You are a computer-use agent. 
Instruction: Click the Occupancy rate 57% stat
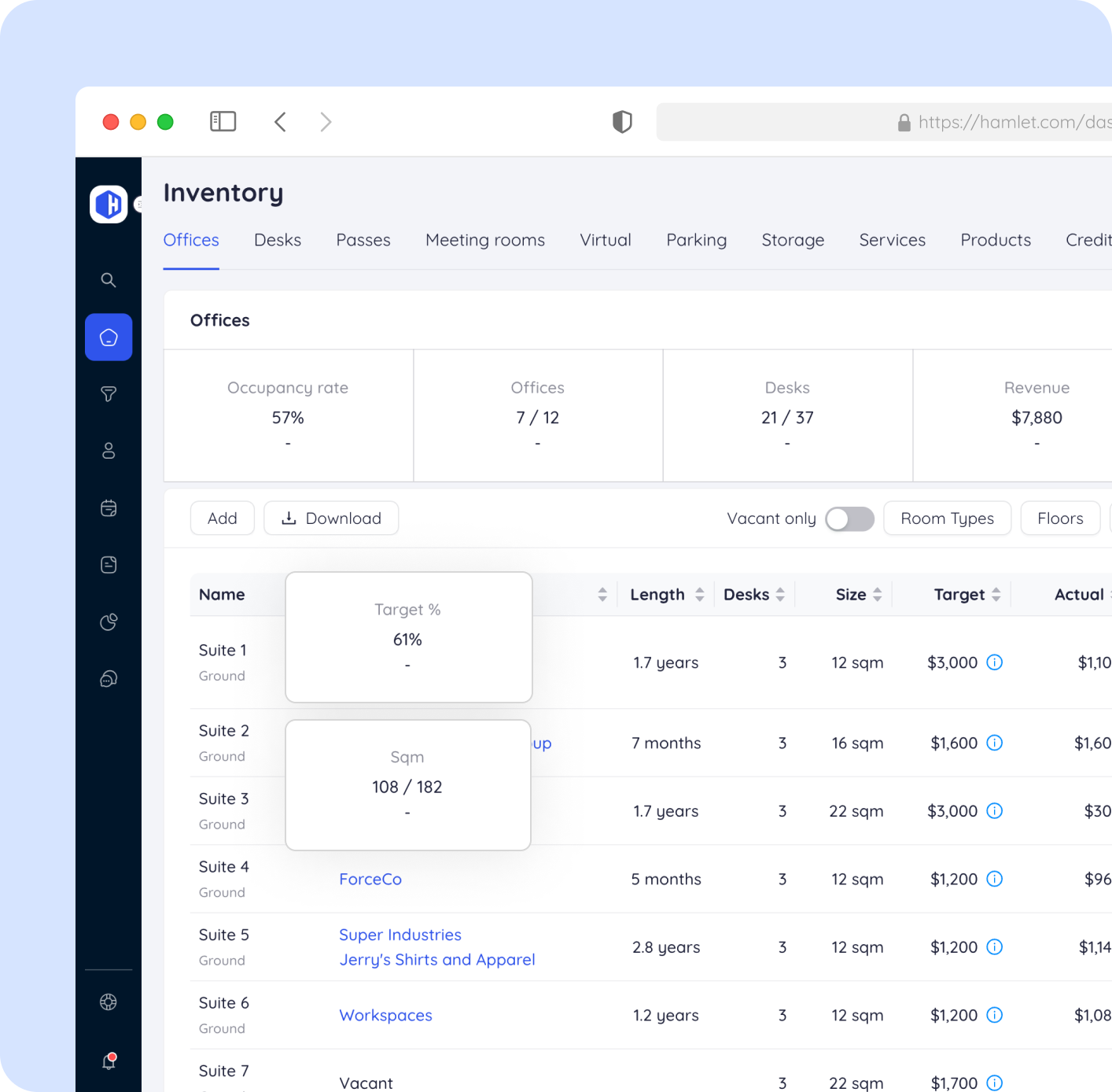click(x=289, y=415)
